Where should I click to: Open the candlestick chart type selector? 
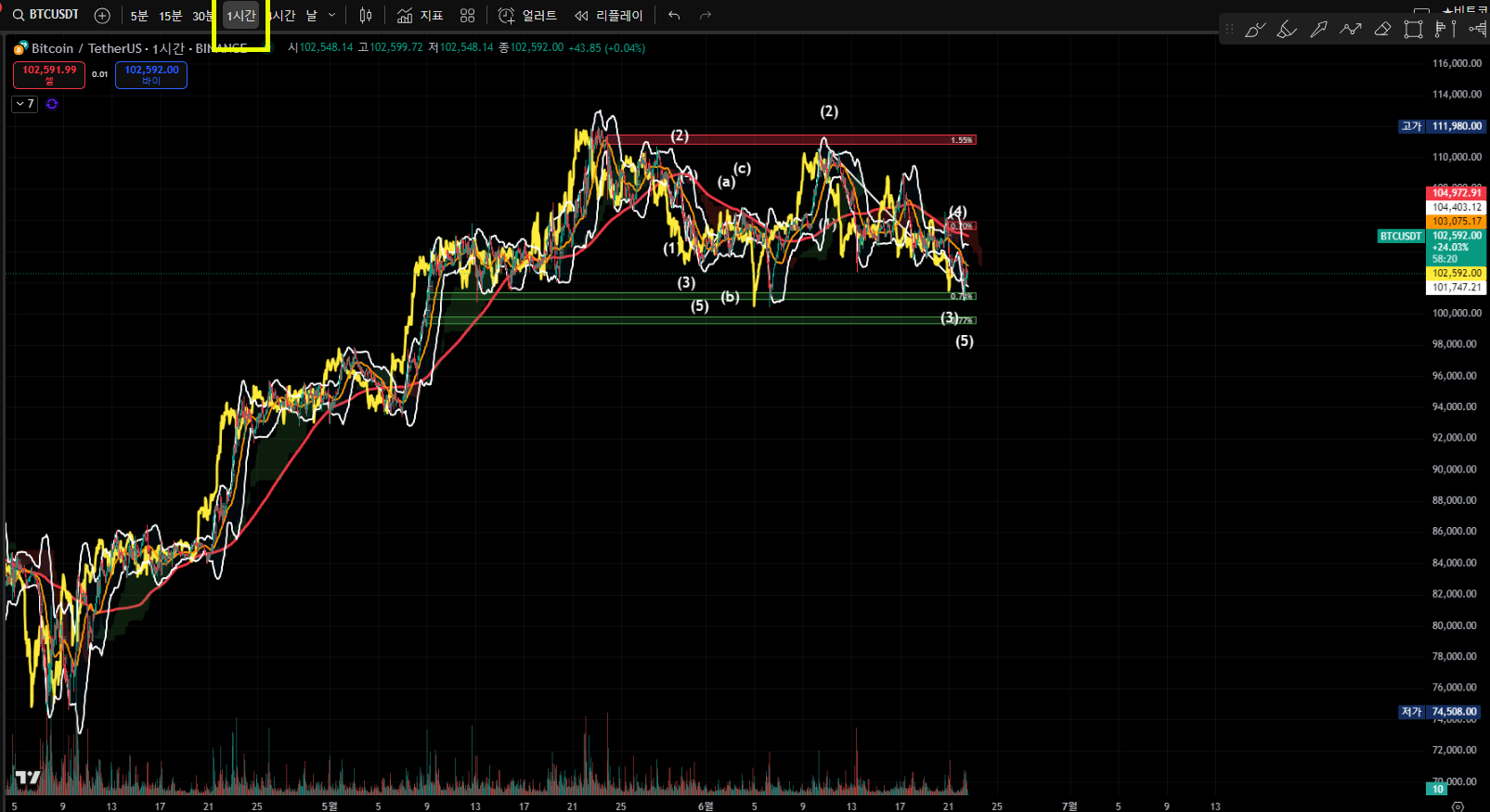tap(366, 16)
